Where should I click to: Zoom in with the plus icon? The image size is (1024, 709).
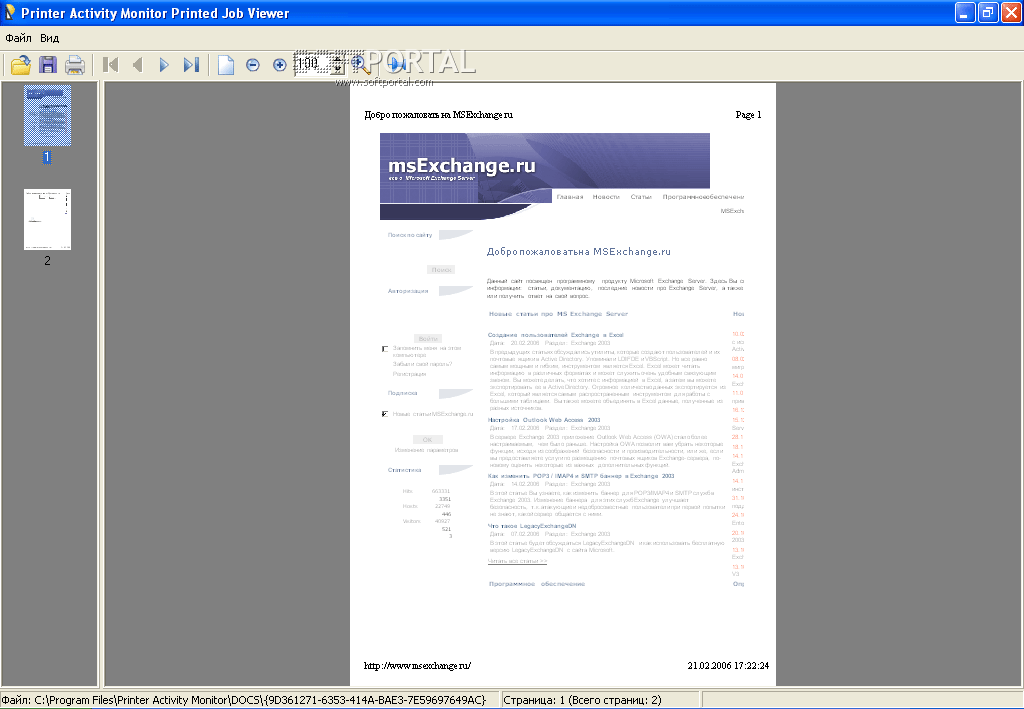[x=280, y=65]
